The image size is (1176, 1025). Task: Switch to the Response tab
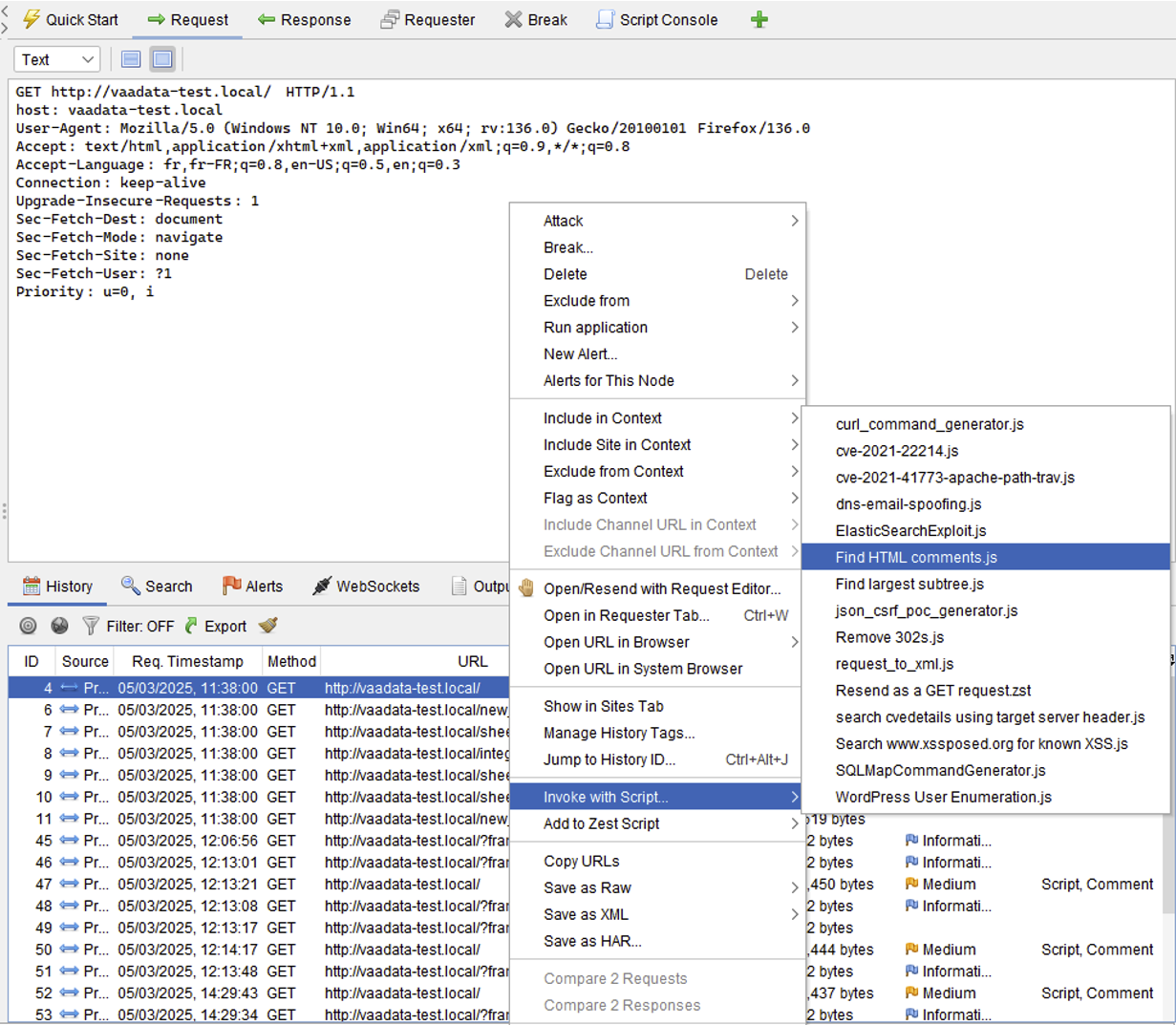305,20
